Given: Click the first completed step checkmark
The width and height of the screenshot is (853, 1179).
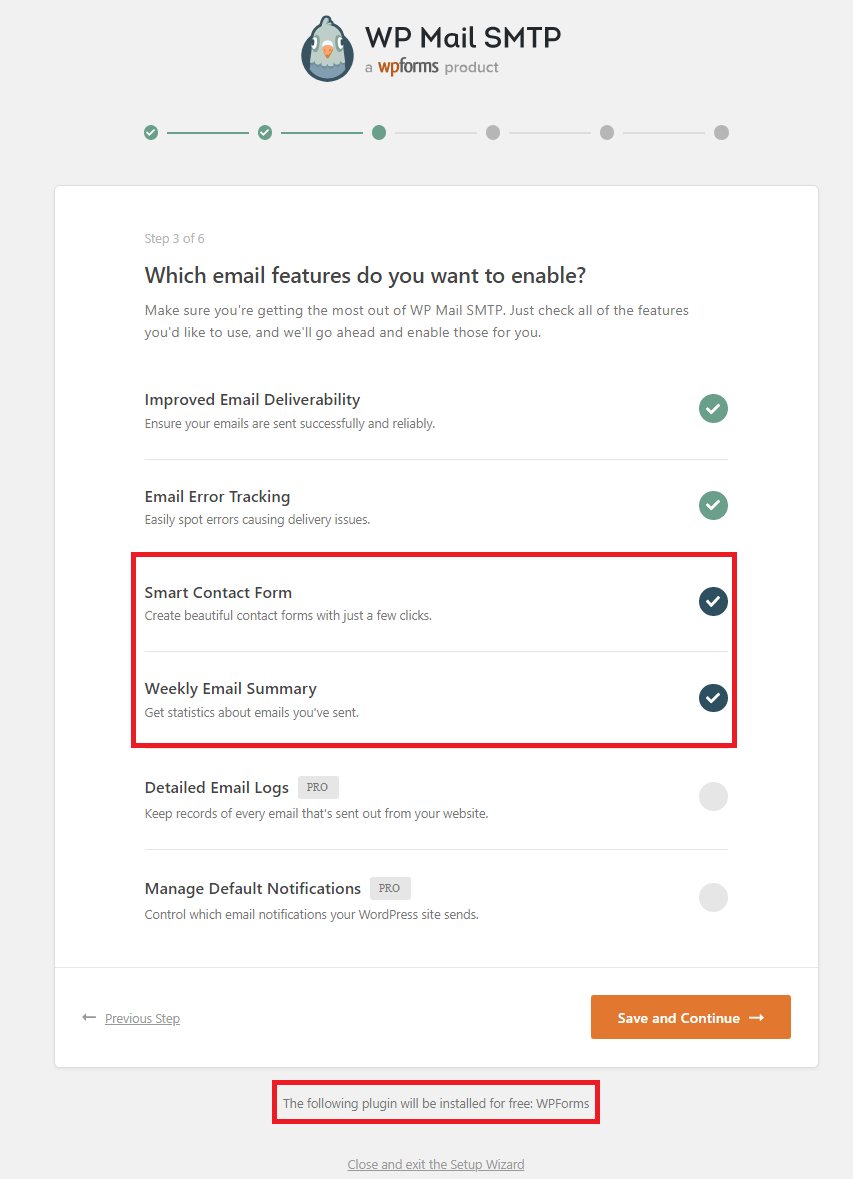Looking at the screenshot, I should [150, 132].
